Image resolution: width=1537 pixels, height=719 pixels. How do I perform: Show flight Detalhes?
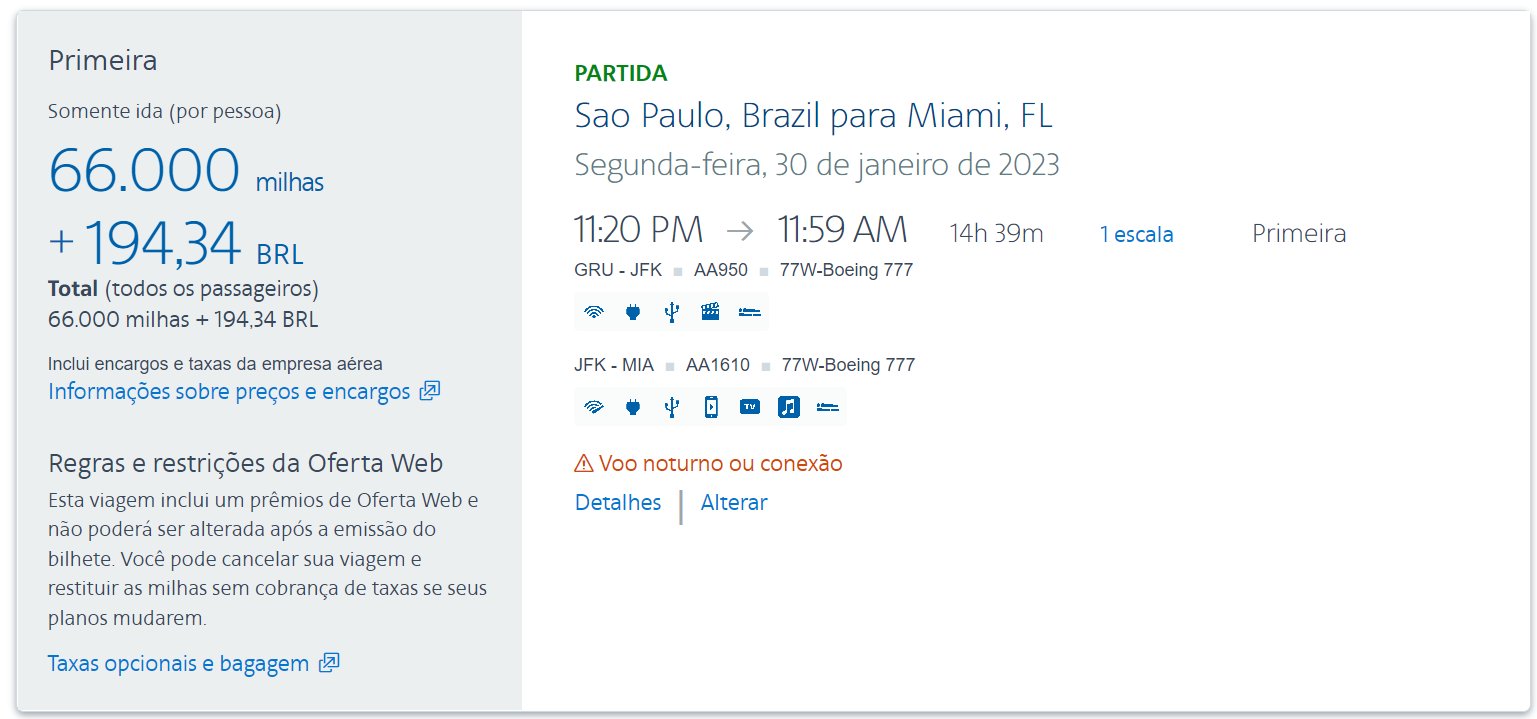pyautogui.click(x=618, y=502)
